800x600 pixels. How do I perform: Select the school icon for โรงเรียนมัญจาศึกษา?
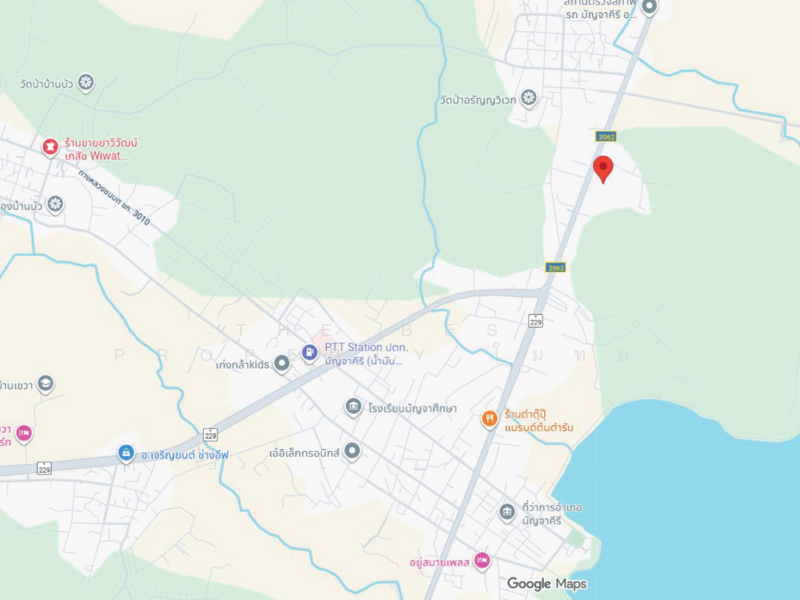pyautogui.click(x=353, y=407)
